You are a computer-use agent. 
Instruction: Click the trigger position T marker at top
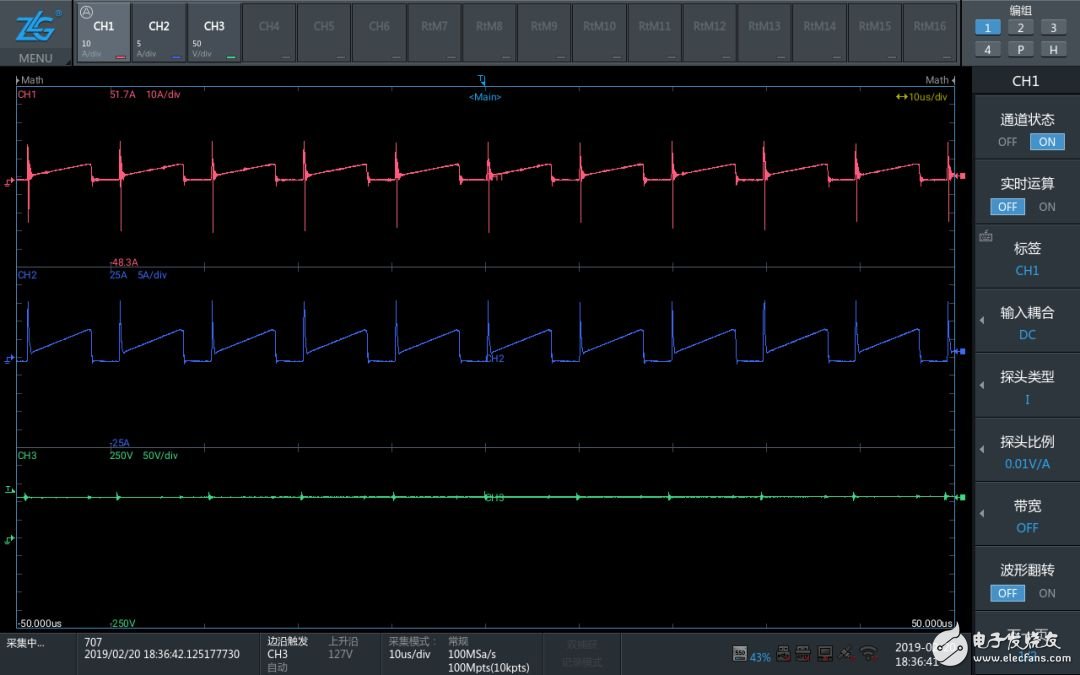tap(481, 79)
